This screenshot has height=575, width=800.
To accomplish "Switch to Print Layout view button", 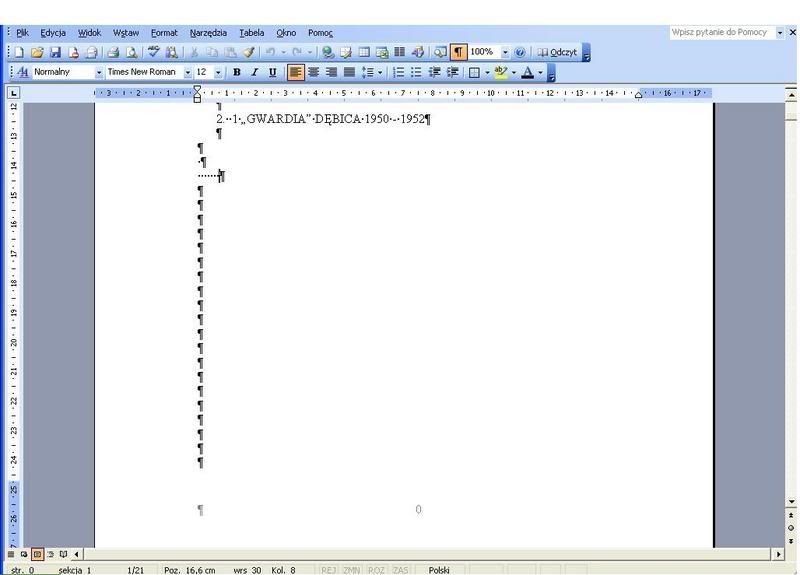I will [x=37, y=554].
